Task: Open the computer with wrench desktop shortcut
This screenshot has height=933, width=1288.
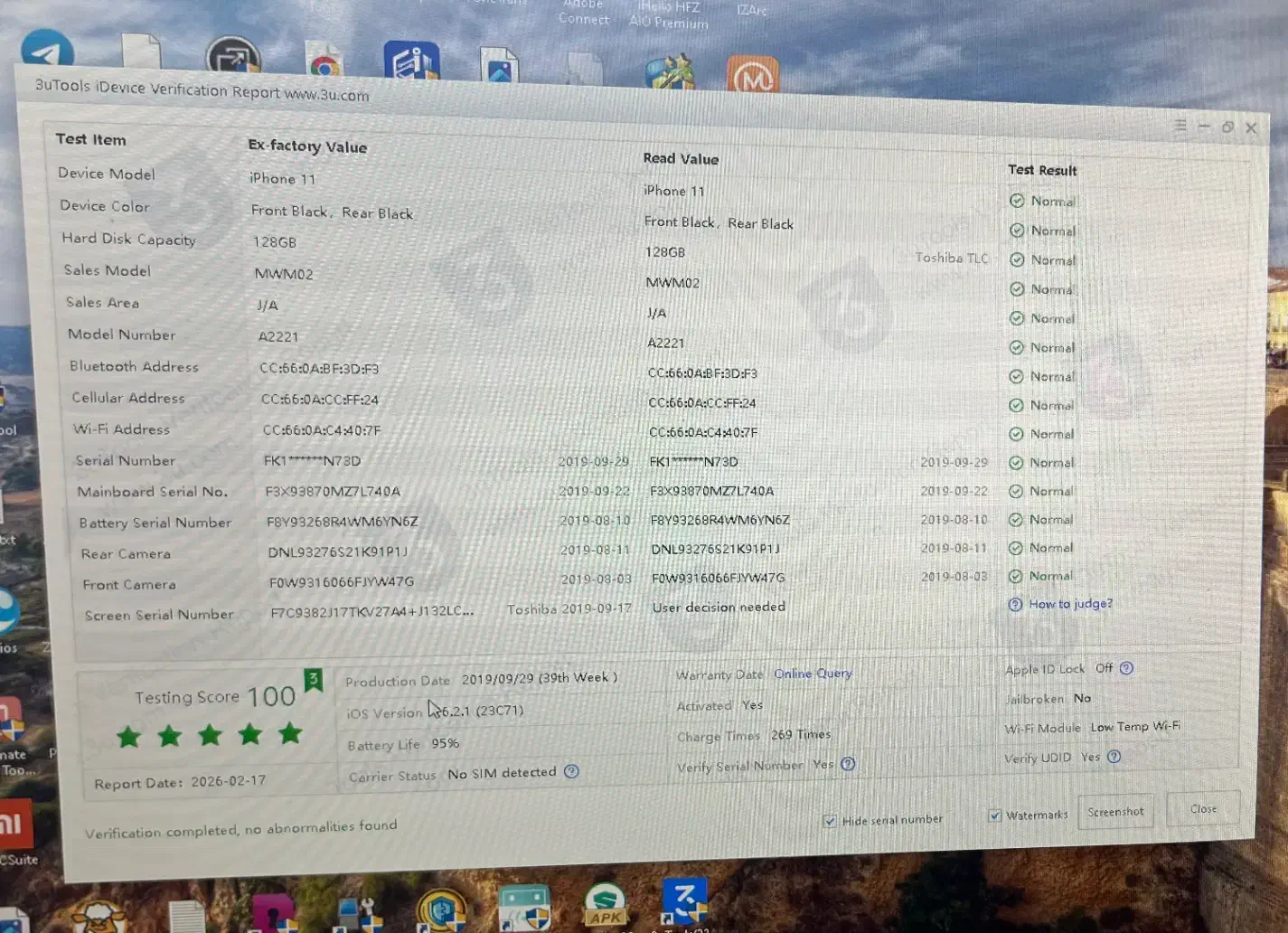Action: coord(358,914)
